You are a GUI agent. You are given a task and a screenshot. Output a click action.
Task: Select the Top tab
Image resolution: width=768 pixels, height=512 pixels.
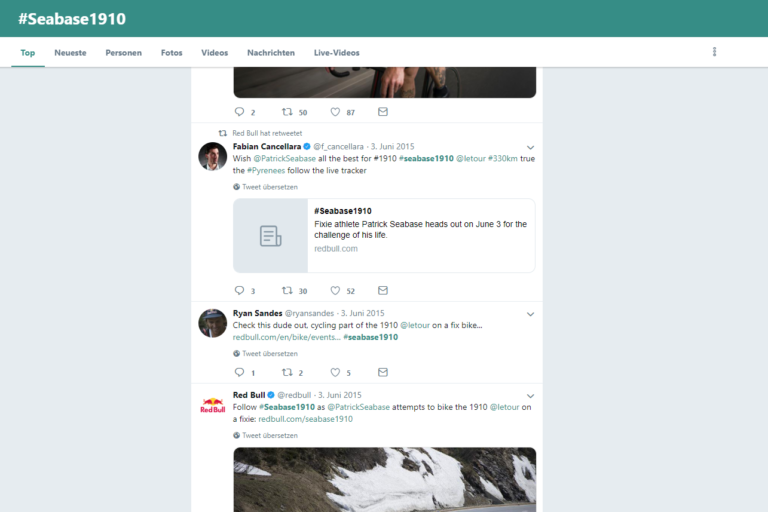click(x=27, y=52)
